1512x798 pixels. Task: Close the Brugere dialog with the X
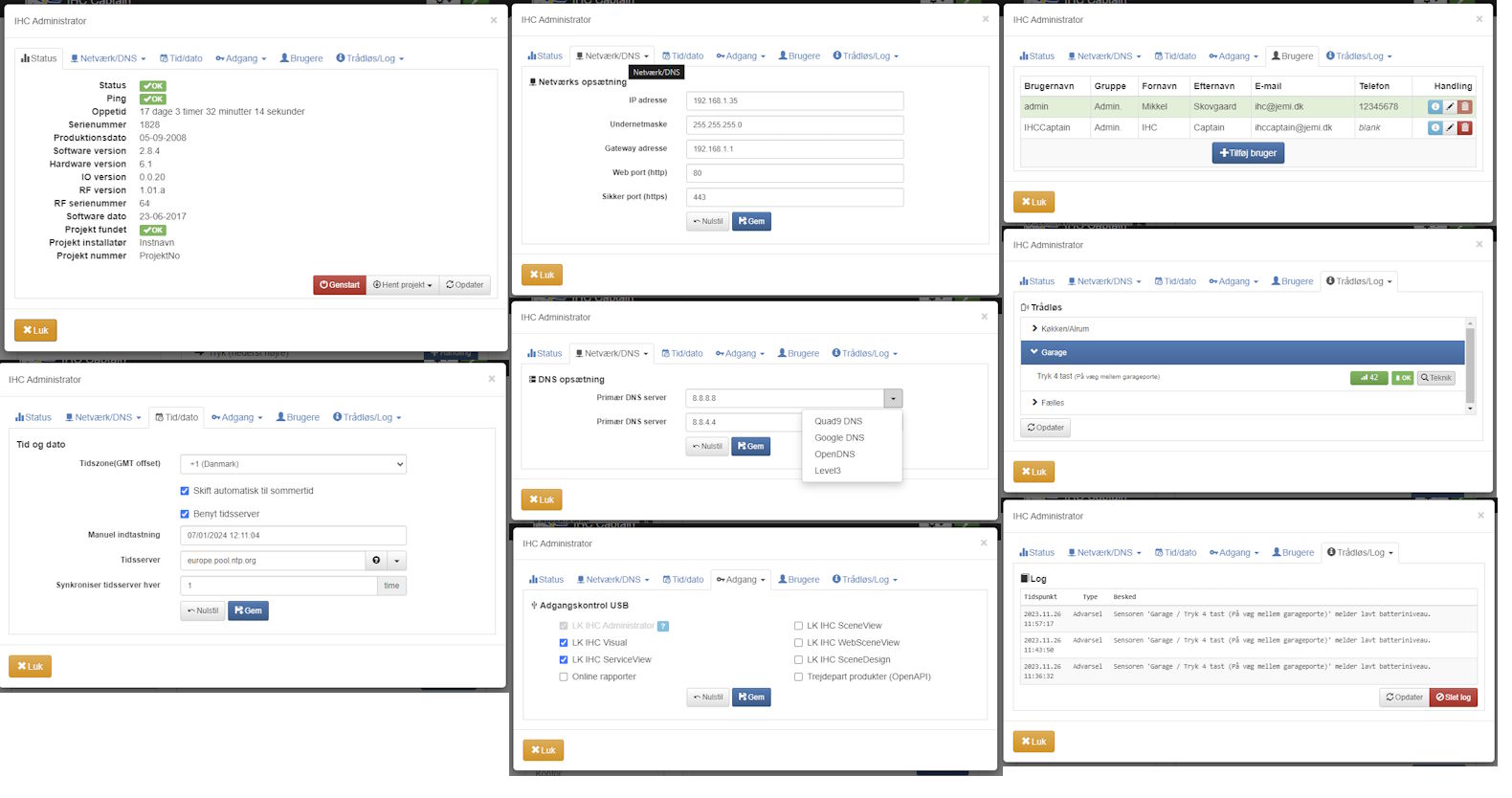click(x=1479, y=19)
